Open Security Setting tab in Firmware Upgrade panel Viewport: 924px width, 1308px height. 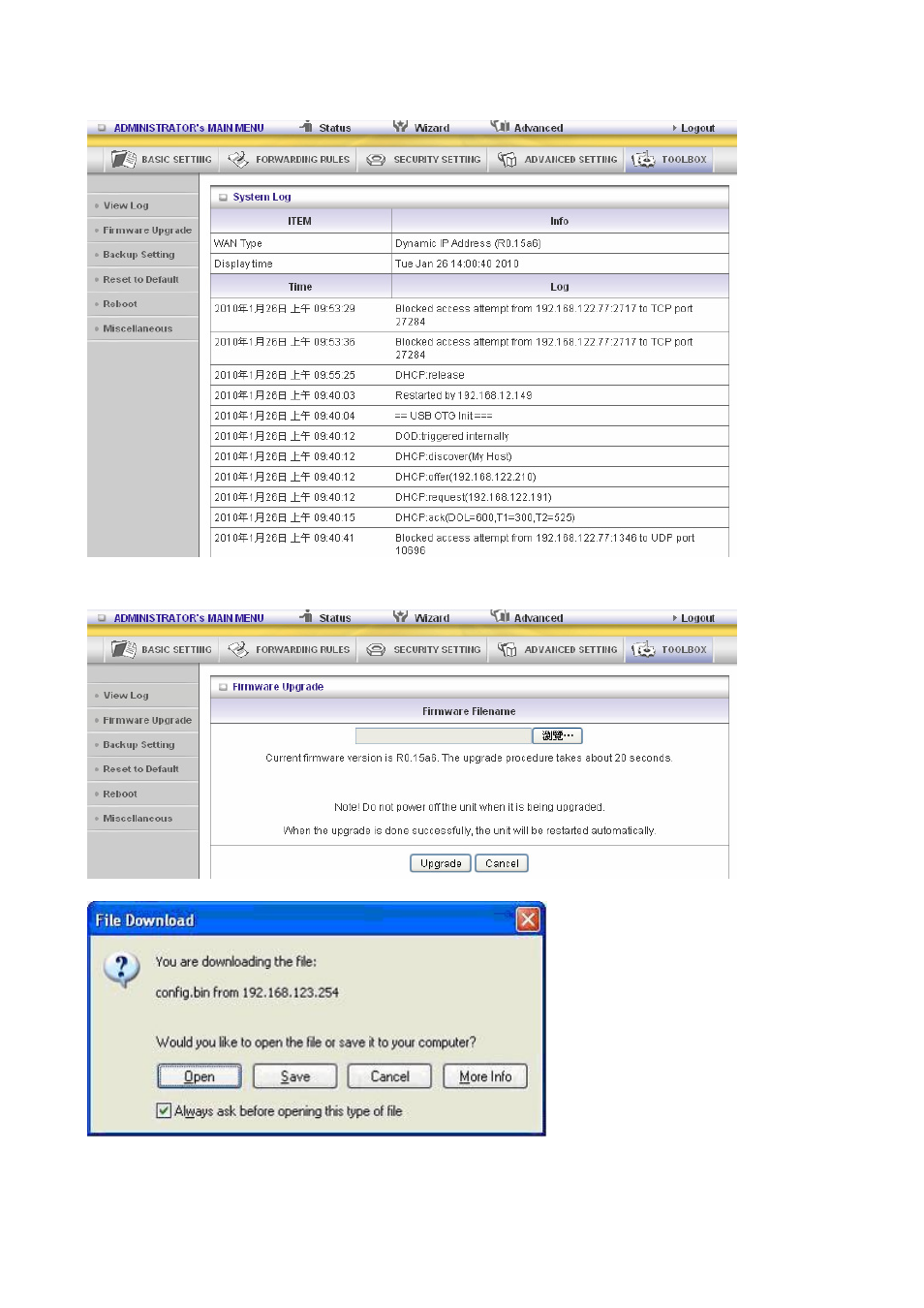coord(424,649)
